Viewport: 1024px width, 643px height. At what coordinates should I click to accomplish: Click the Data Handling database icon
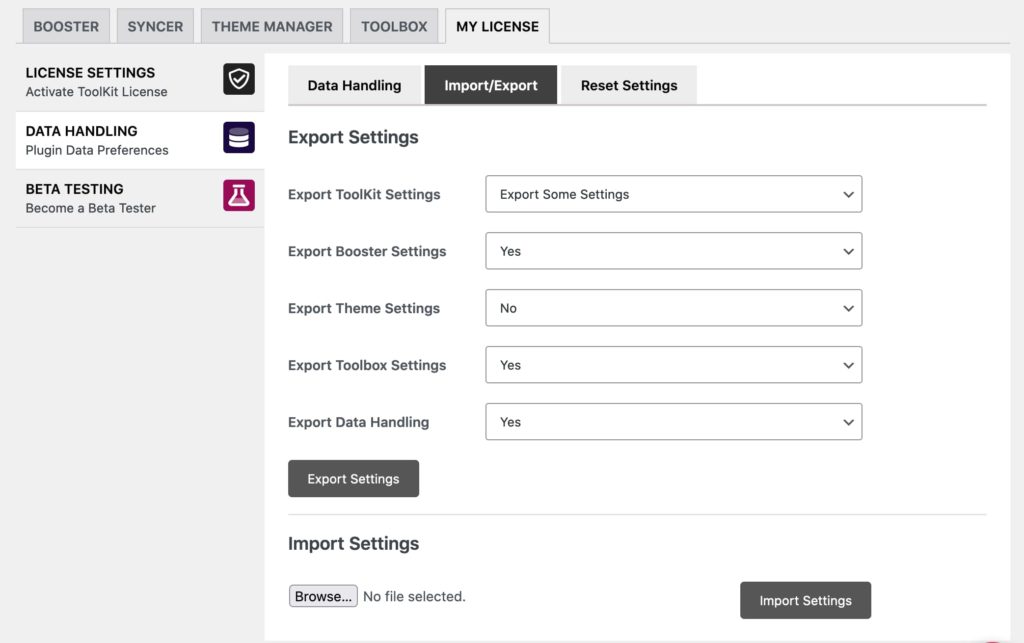(x=239, y=138)
